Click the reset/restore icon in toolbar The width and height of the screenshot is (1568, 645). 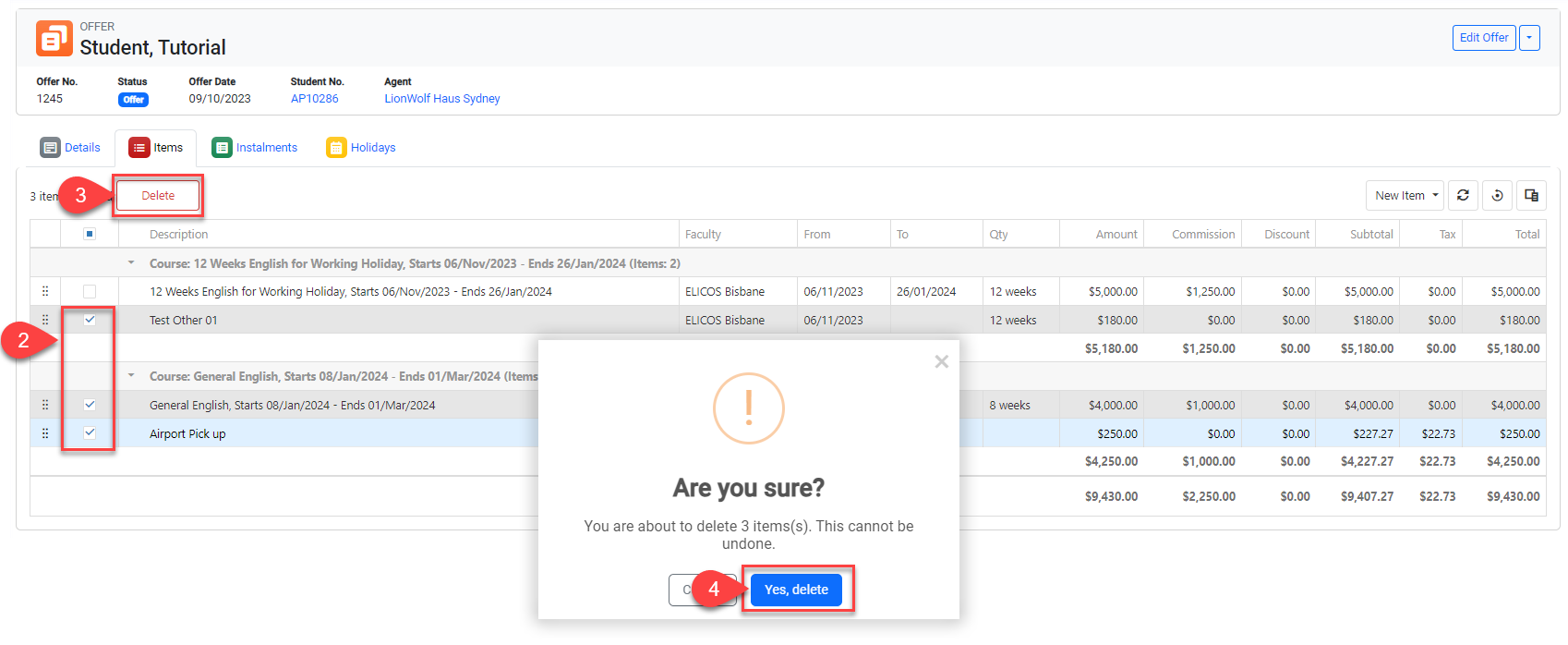(x=1498, y=195)
